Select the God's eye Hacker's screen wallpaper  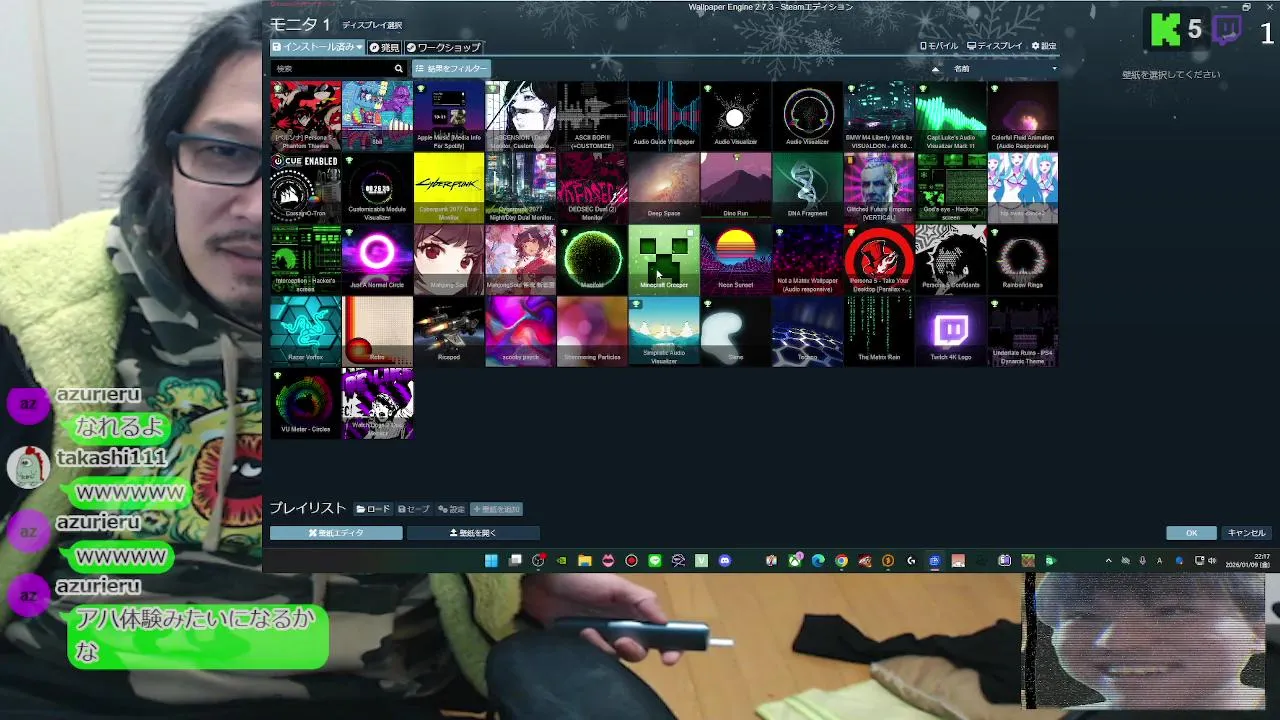pyautogui.click(x=951, y=187)
